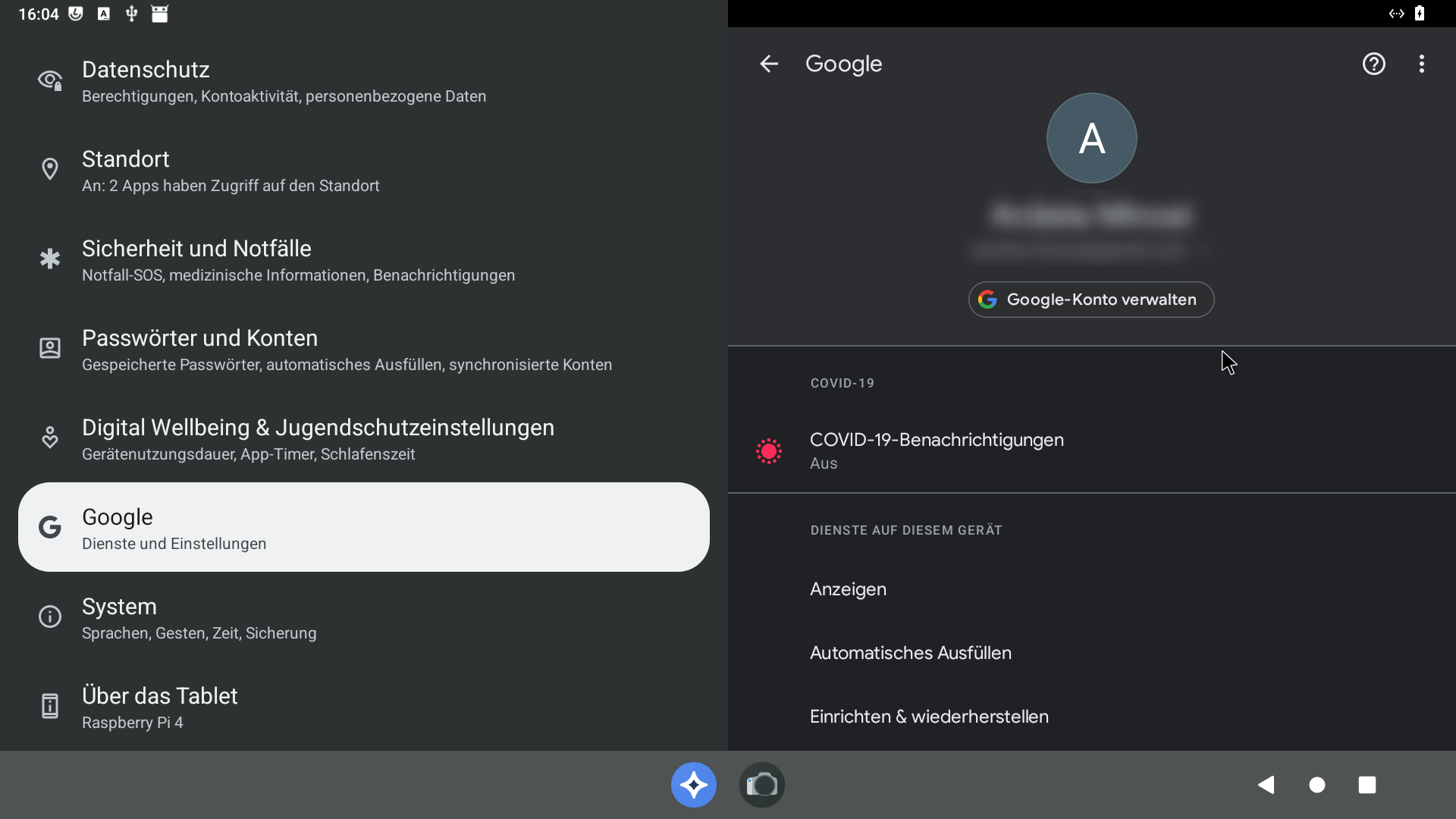This screenshot has height=819, width=1456.
Task: Click the back arrow icon
Action: pos(769,63)
